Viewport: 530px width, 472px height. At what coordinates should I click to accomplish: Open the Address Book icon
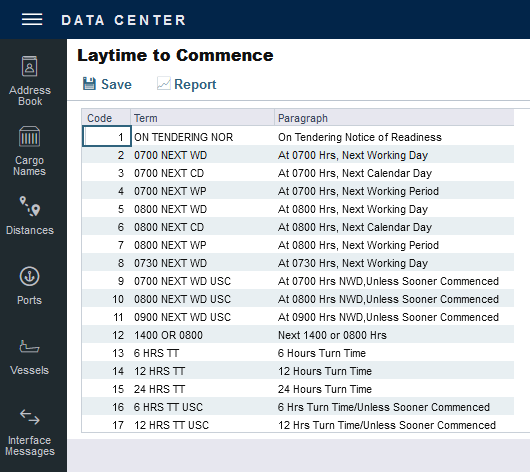[29, 66]
